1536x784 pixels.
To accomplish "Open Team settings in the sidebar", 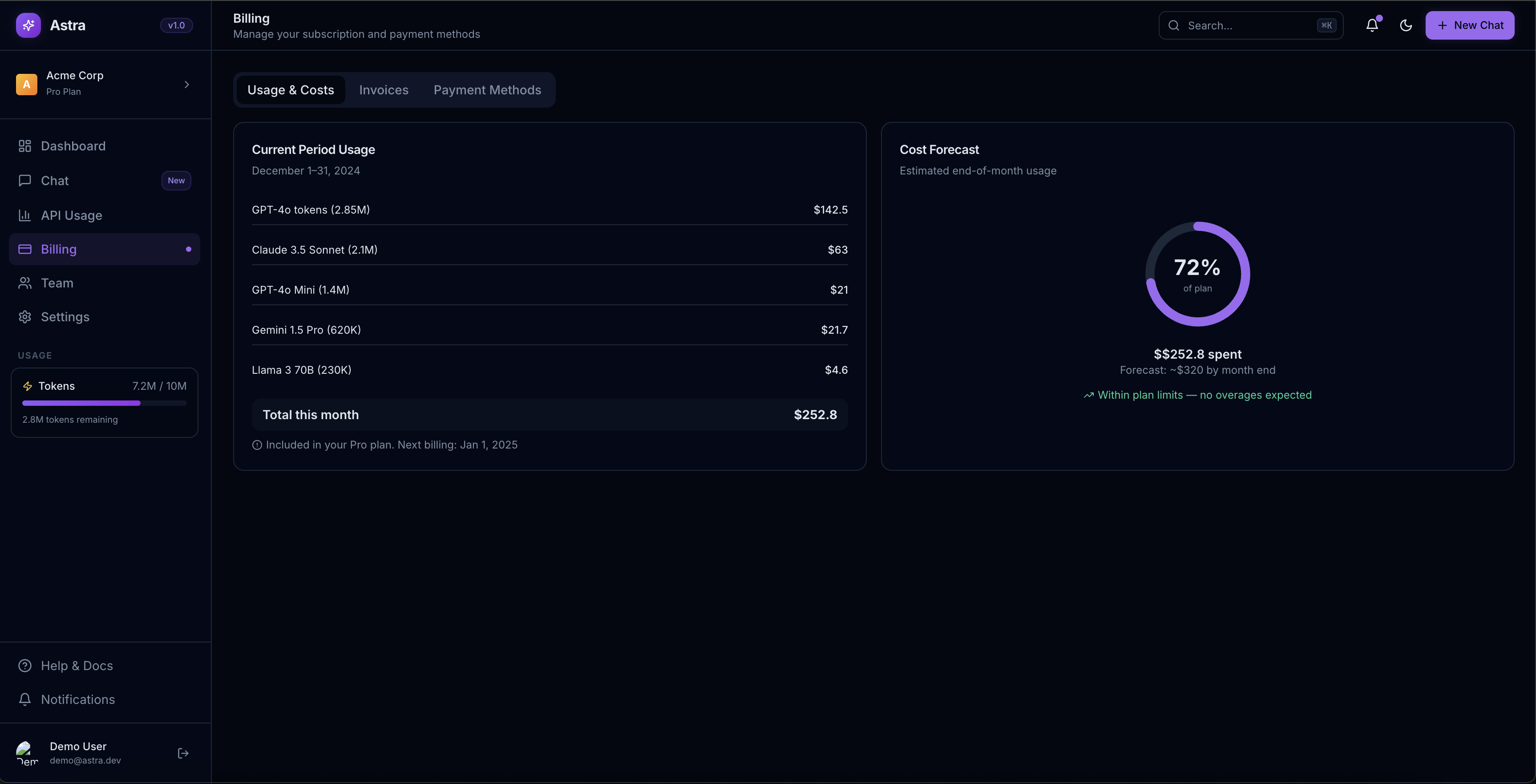I will coord(57,283).
